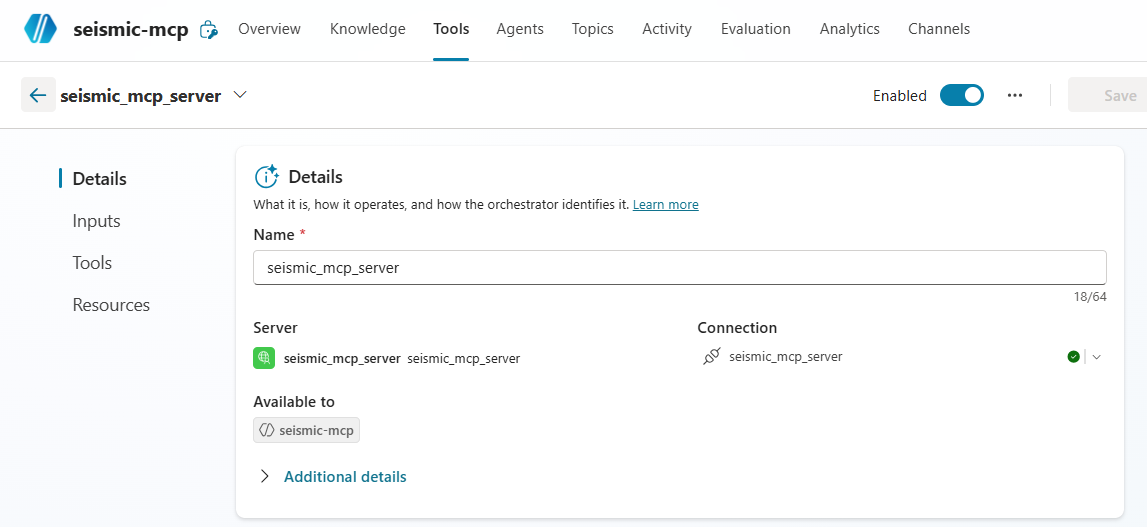Open the Evaluation tab
Screen dimensions: 1147x527
click(756, 29)
